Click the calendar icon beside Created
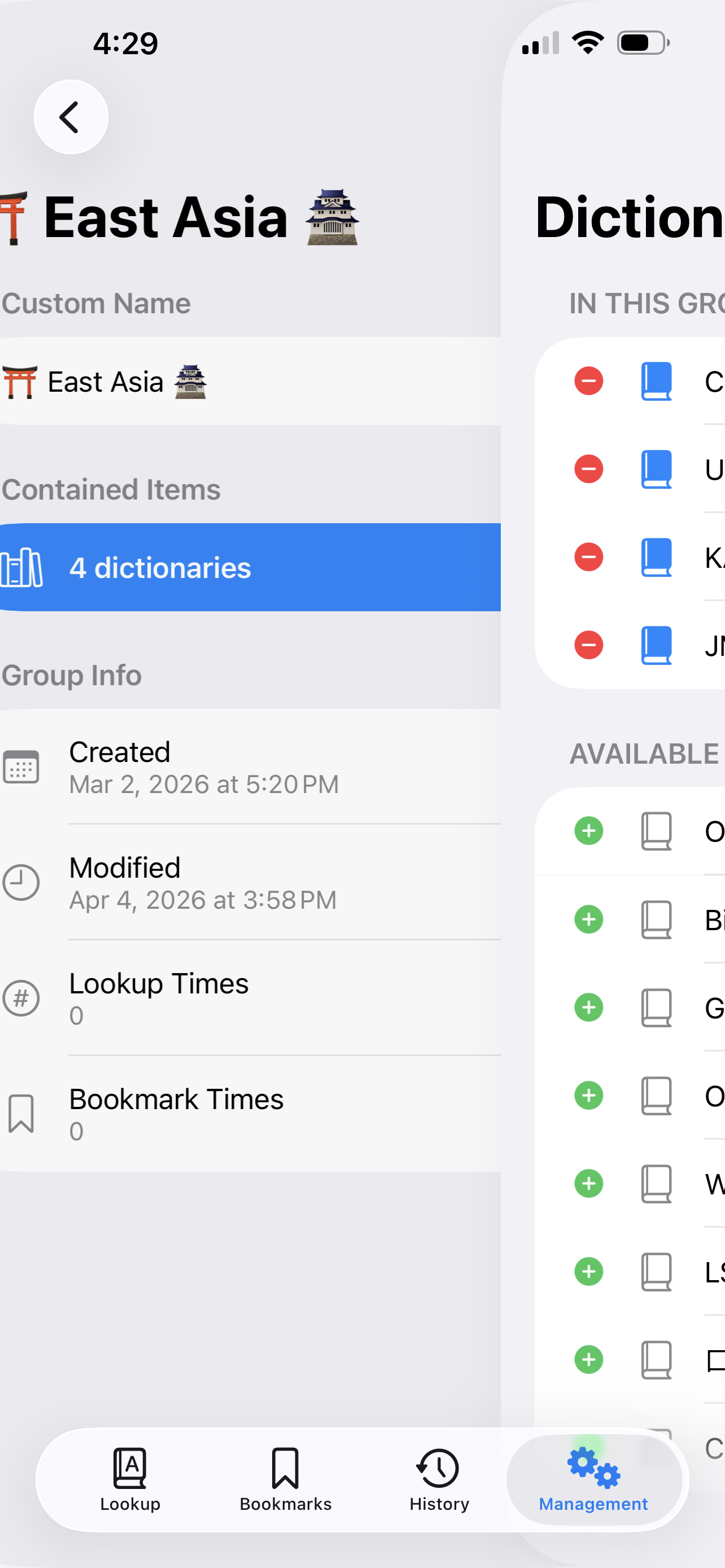725x1568 pixels. tap(21, 767)
